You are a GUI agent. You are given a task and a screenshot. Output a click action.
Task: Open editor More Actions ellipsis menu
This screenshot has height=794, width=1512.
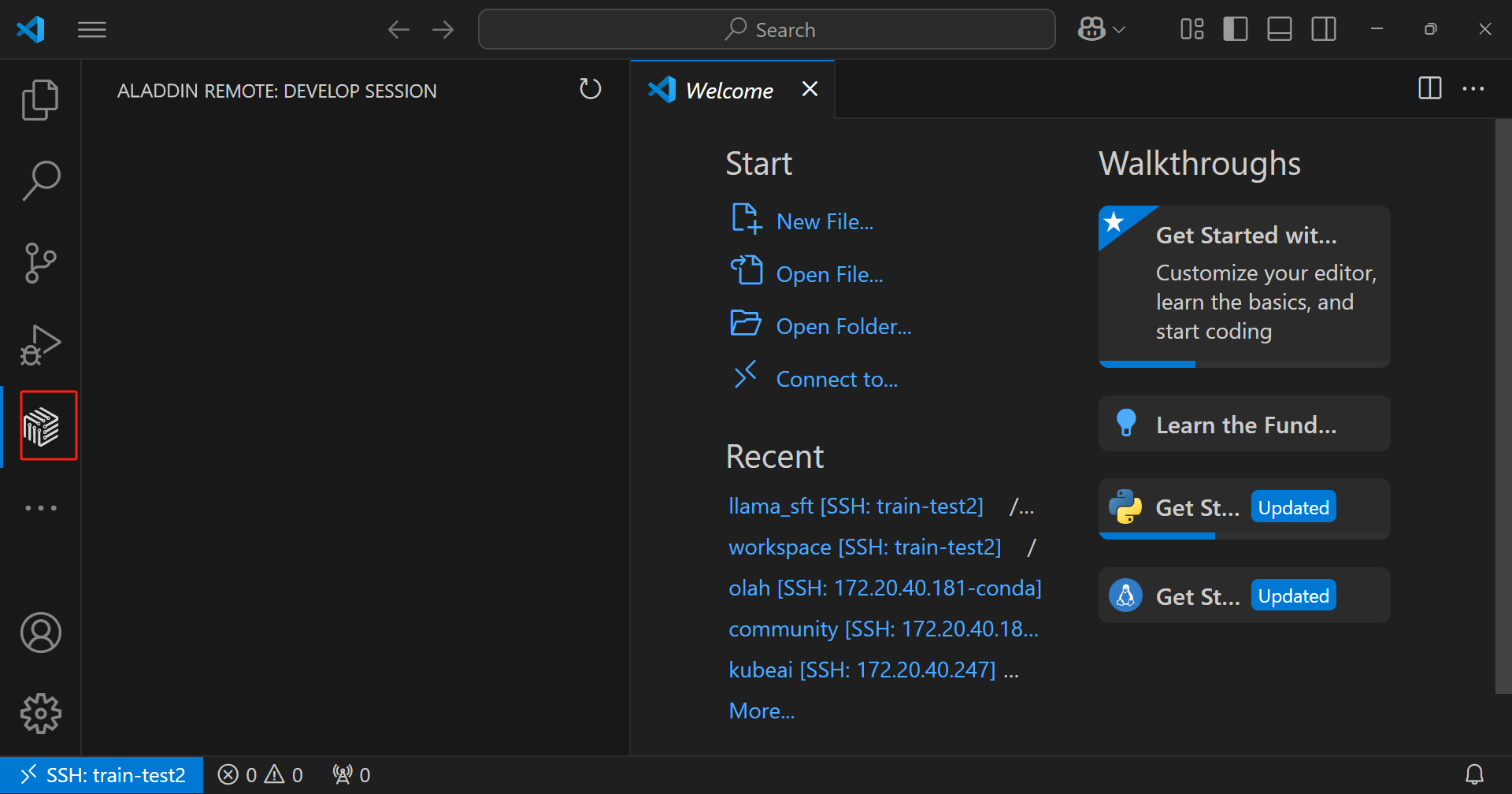[1473, 89]
